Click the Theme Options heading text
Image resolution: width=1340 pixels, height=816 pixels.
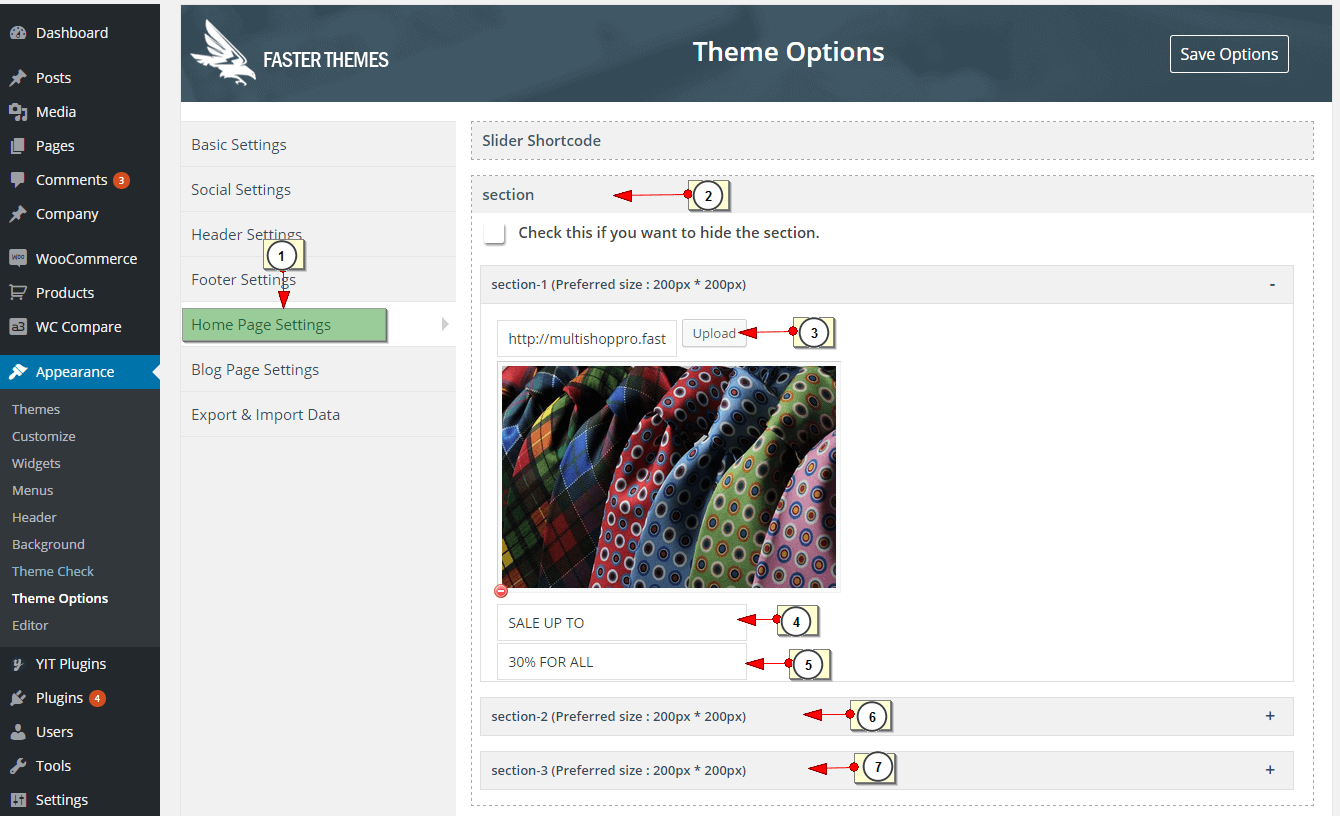[x=789, y=52]
